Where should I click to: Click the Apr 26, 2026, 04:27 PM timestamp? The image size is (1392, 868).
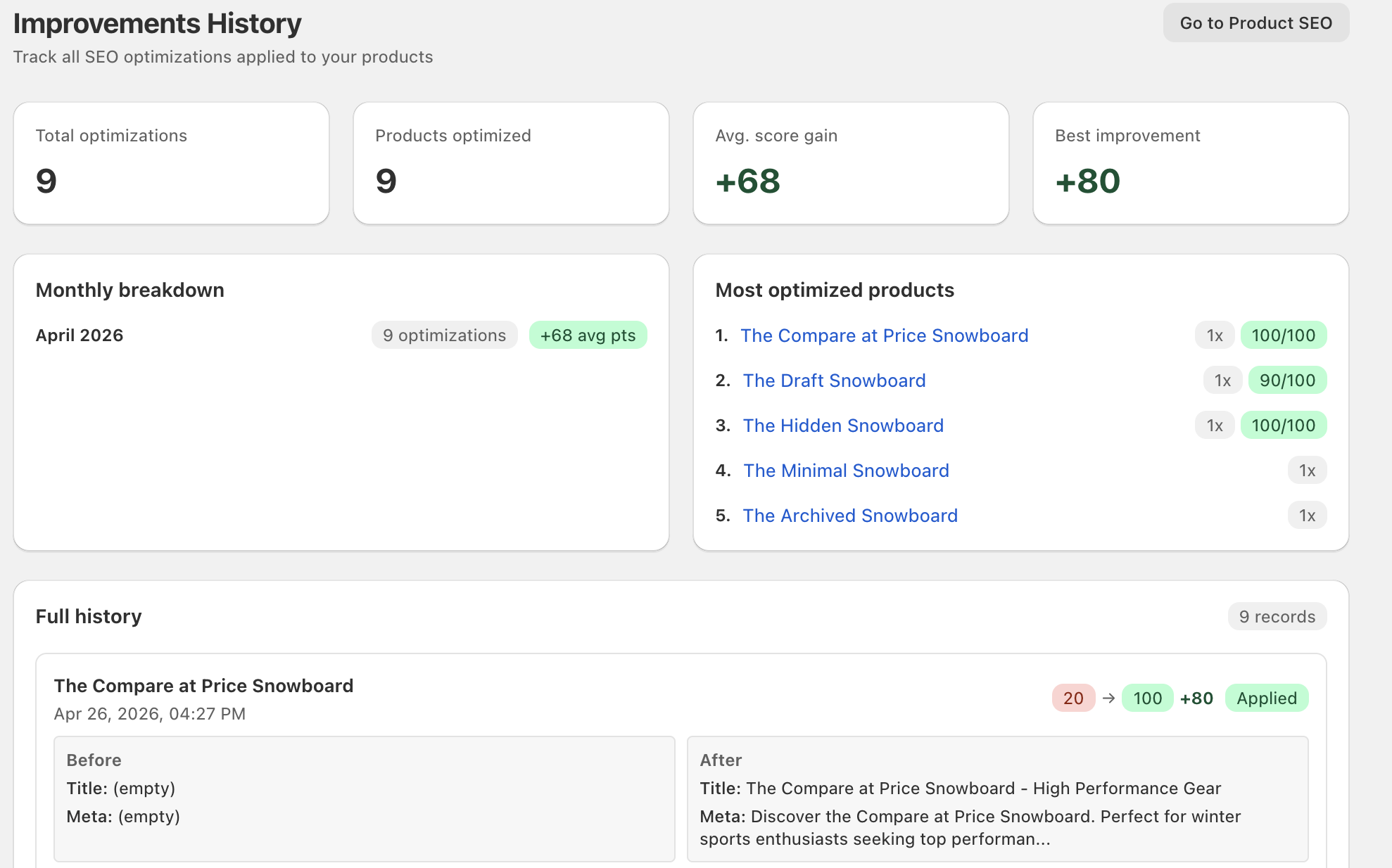point(150,714)
